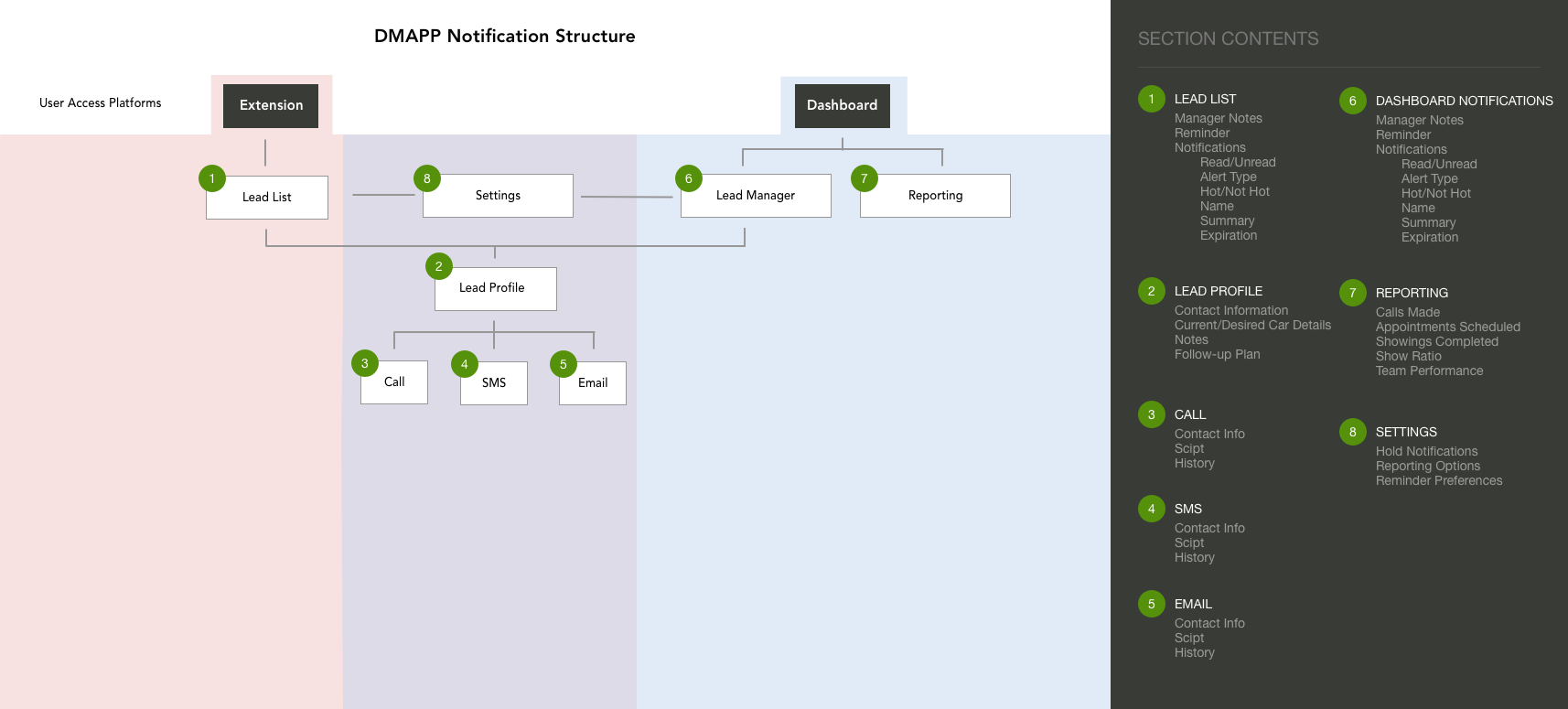Click the LEAD PROFILE section heading
The width and height of the screenshot is (1568, 709).
coord(1219,291)
